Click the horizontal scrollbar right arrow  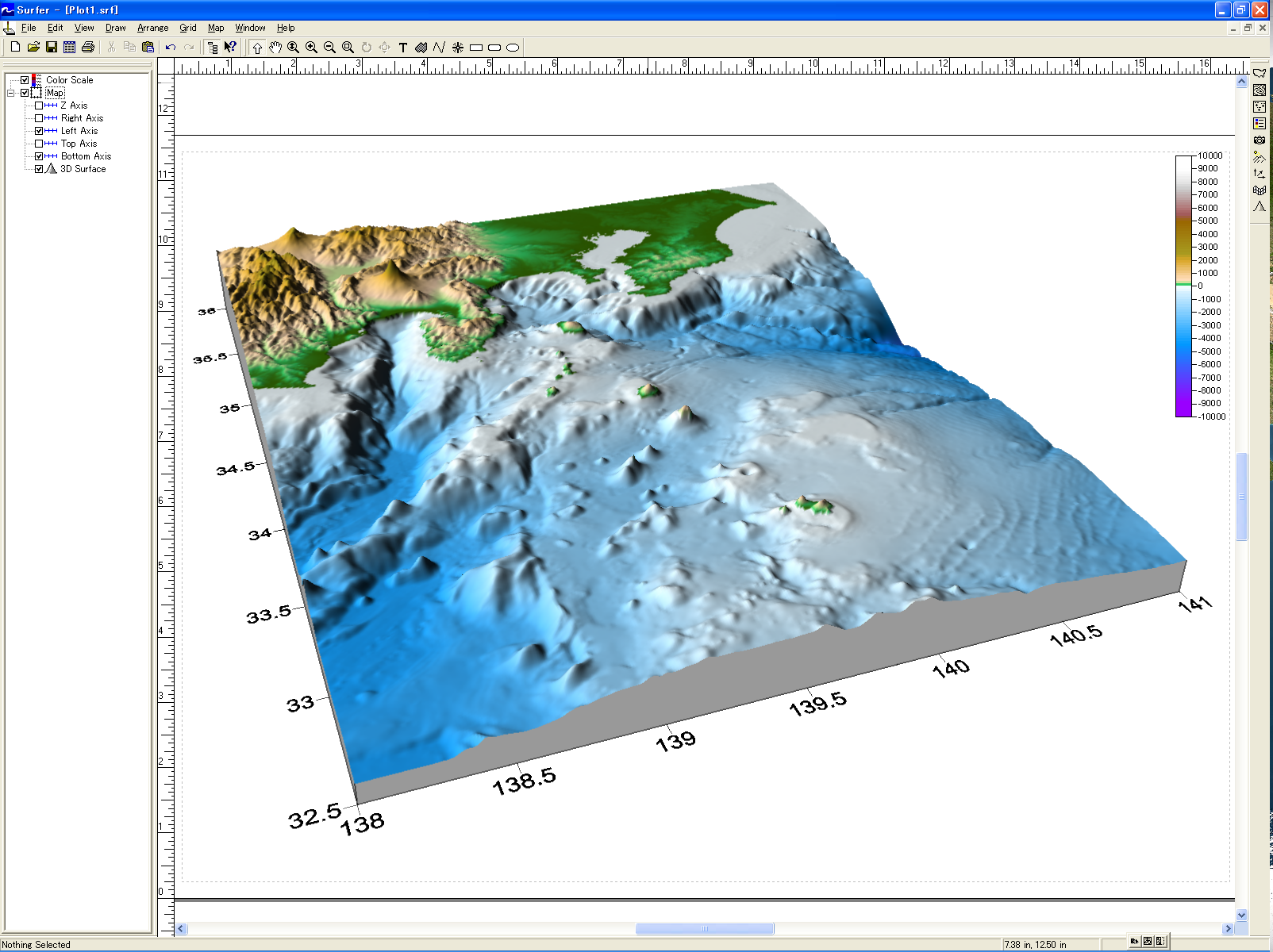click(x=1228, y=928)
